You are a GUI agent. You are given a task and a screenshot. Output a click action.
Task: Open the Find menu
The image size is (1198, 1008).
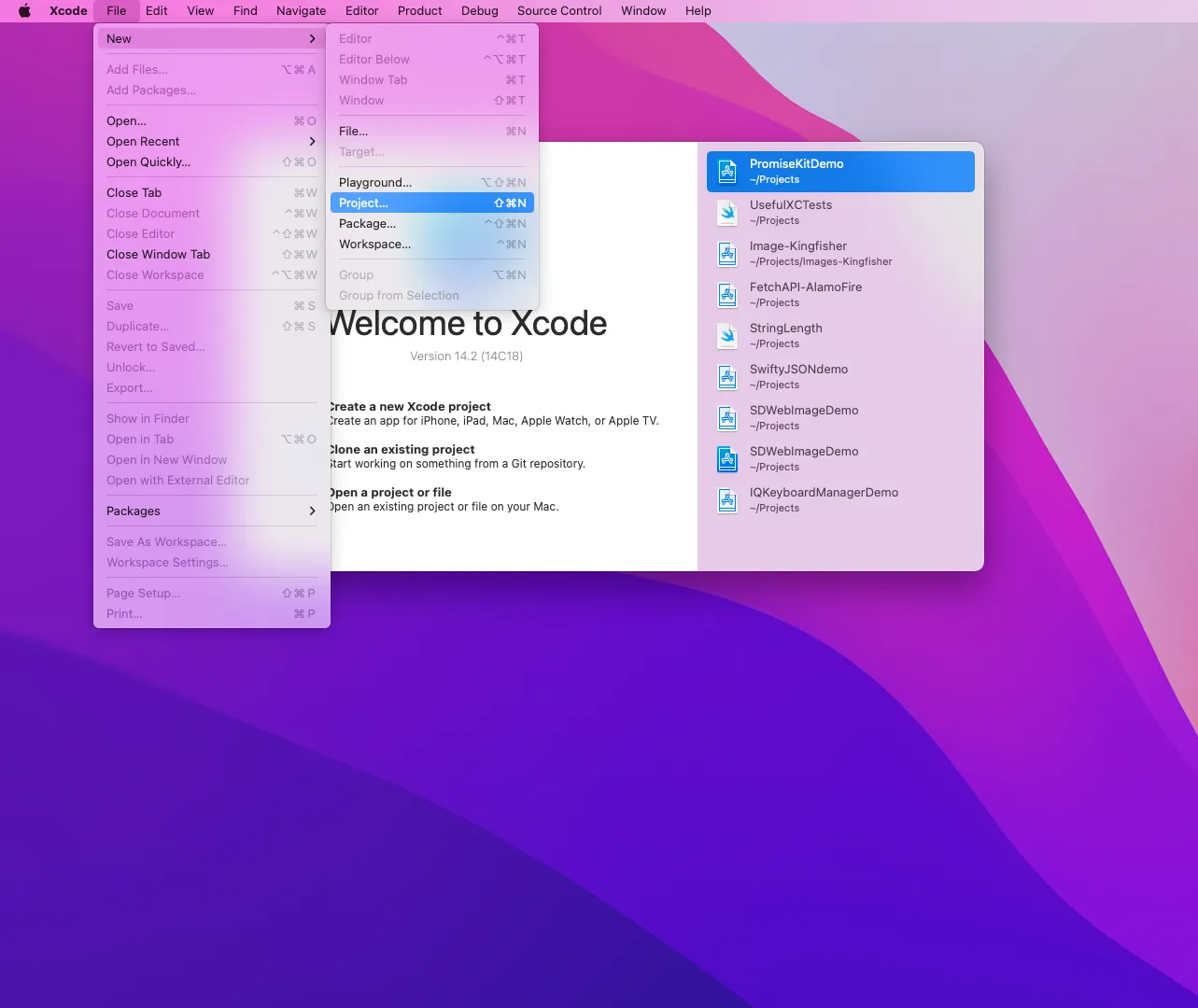point(246,11)
